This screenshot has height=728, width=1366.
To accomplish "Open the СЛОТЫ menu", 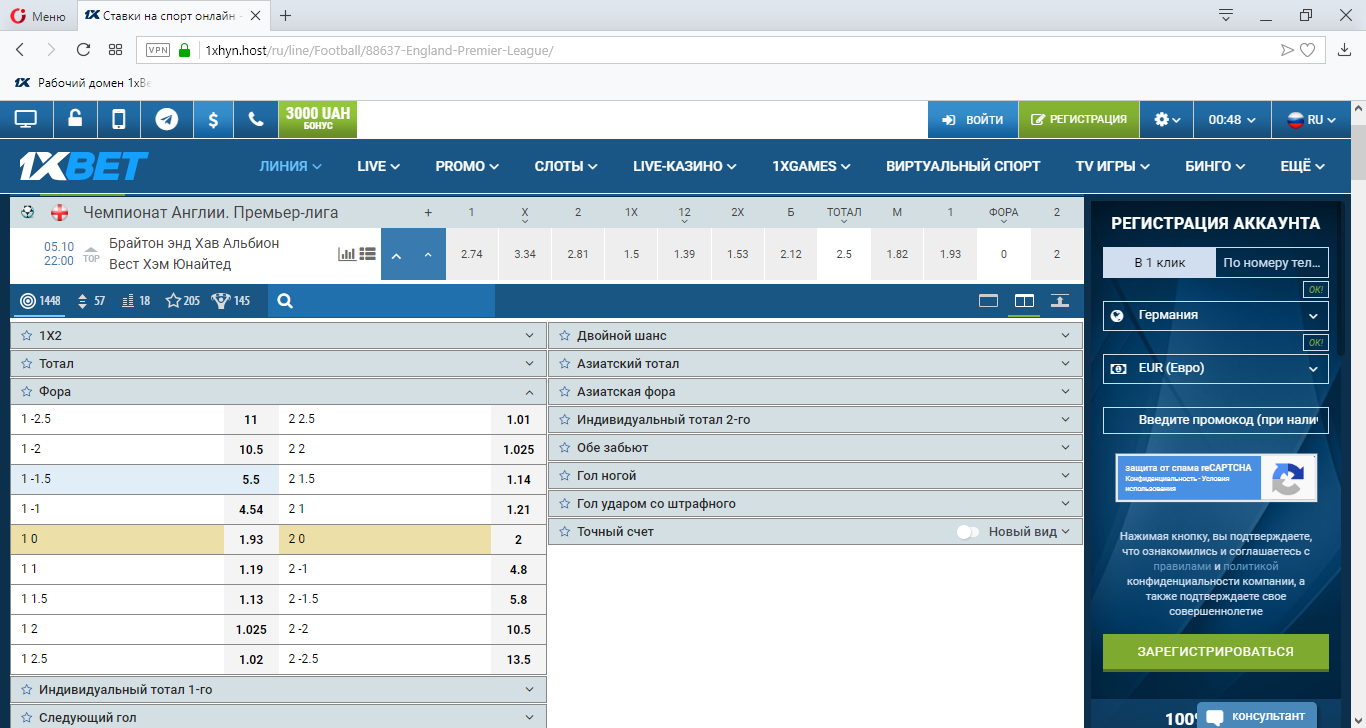I will point(566,166).
